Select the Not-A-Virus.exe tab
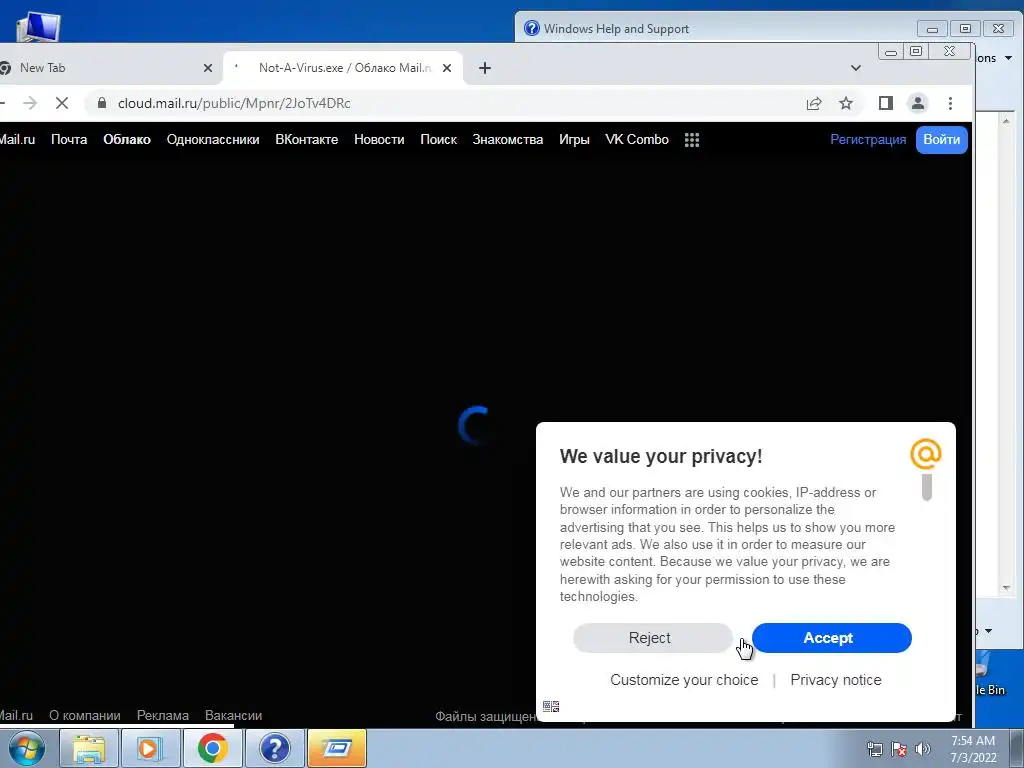The image size is (1024, 768). tap(344, 68)
